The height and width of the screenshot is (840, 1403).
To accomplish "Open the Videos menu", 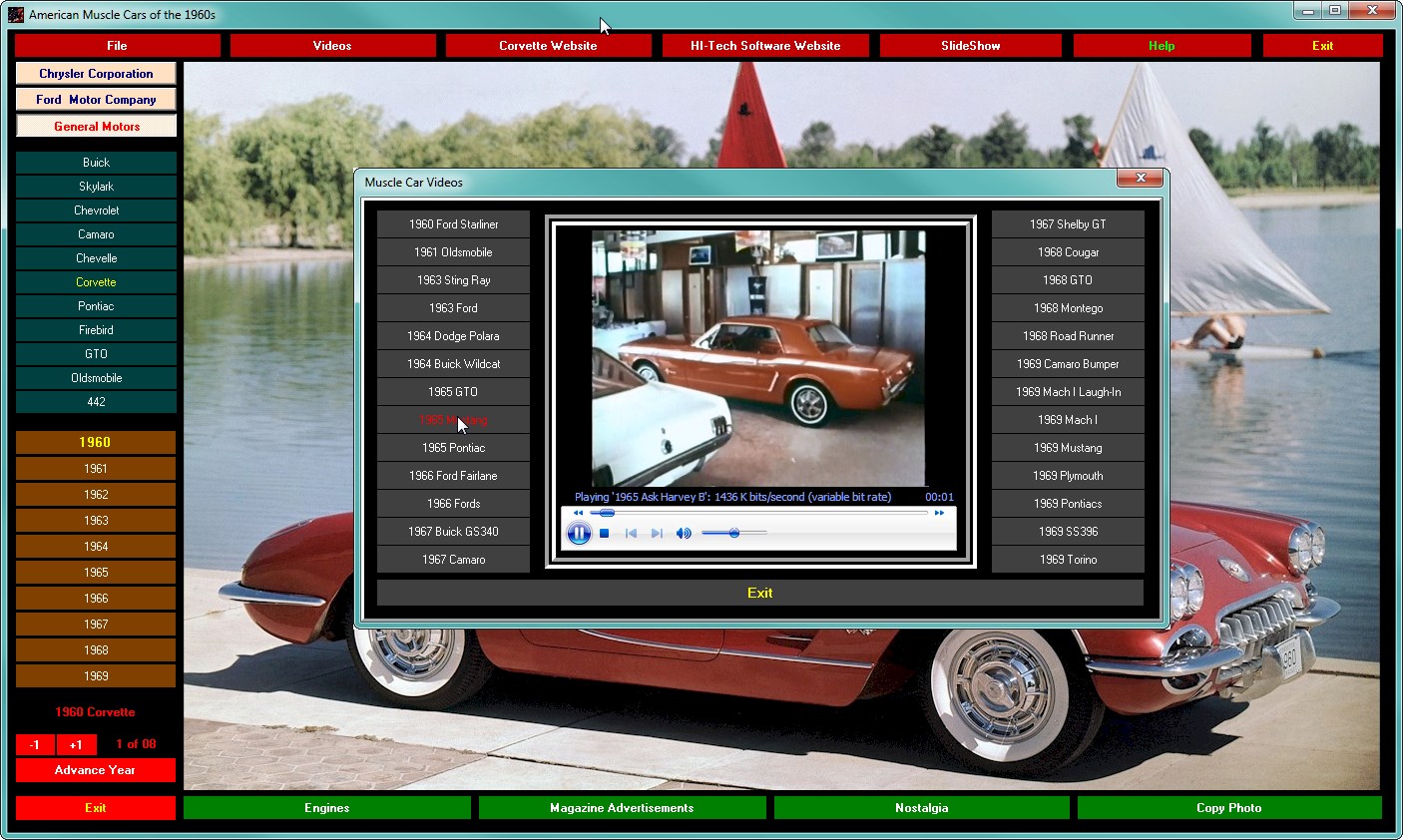I will coord(332,46).
